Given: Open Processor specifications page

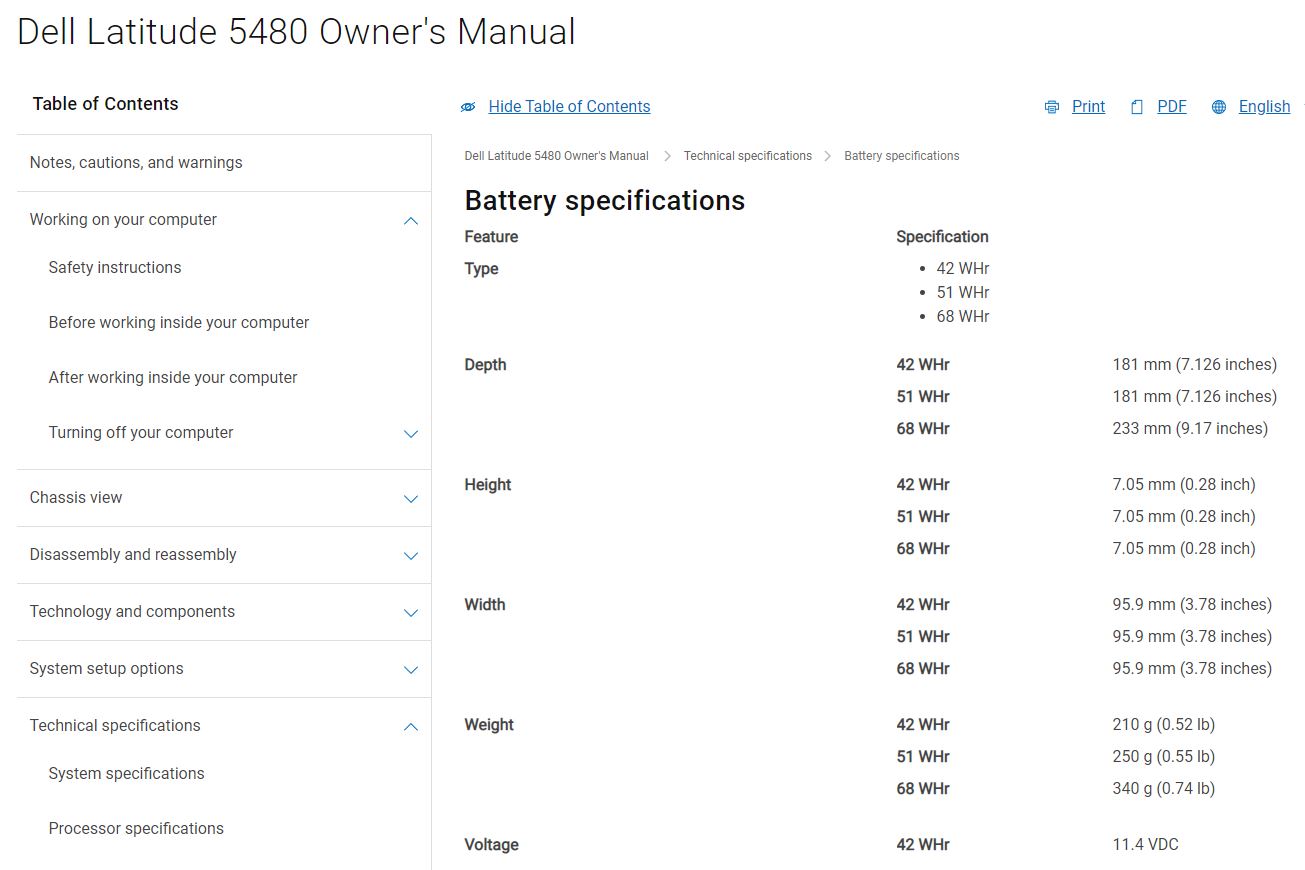Looking at the screenshot, I should pos(136,829).
